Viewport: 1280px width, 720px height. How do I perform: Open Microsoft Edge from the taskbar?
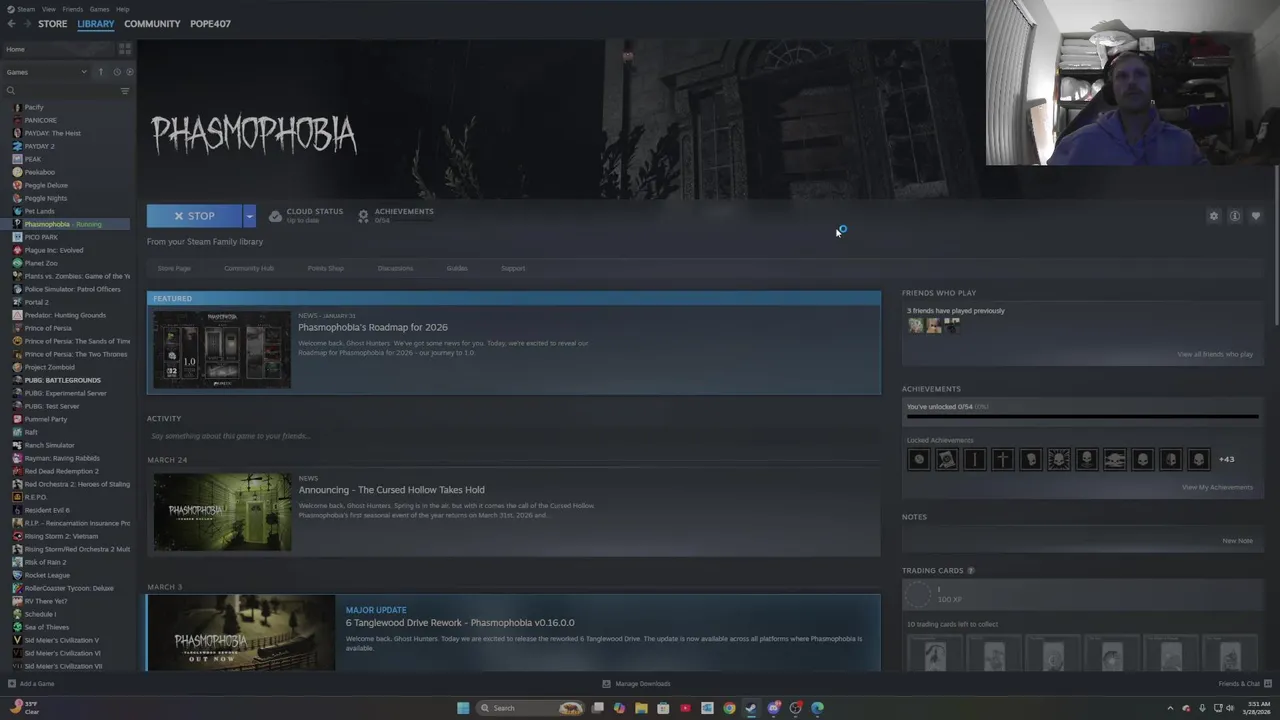[817, 708]
